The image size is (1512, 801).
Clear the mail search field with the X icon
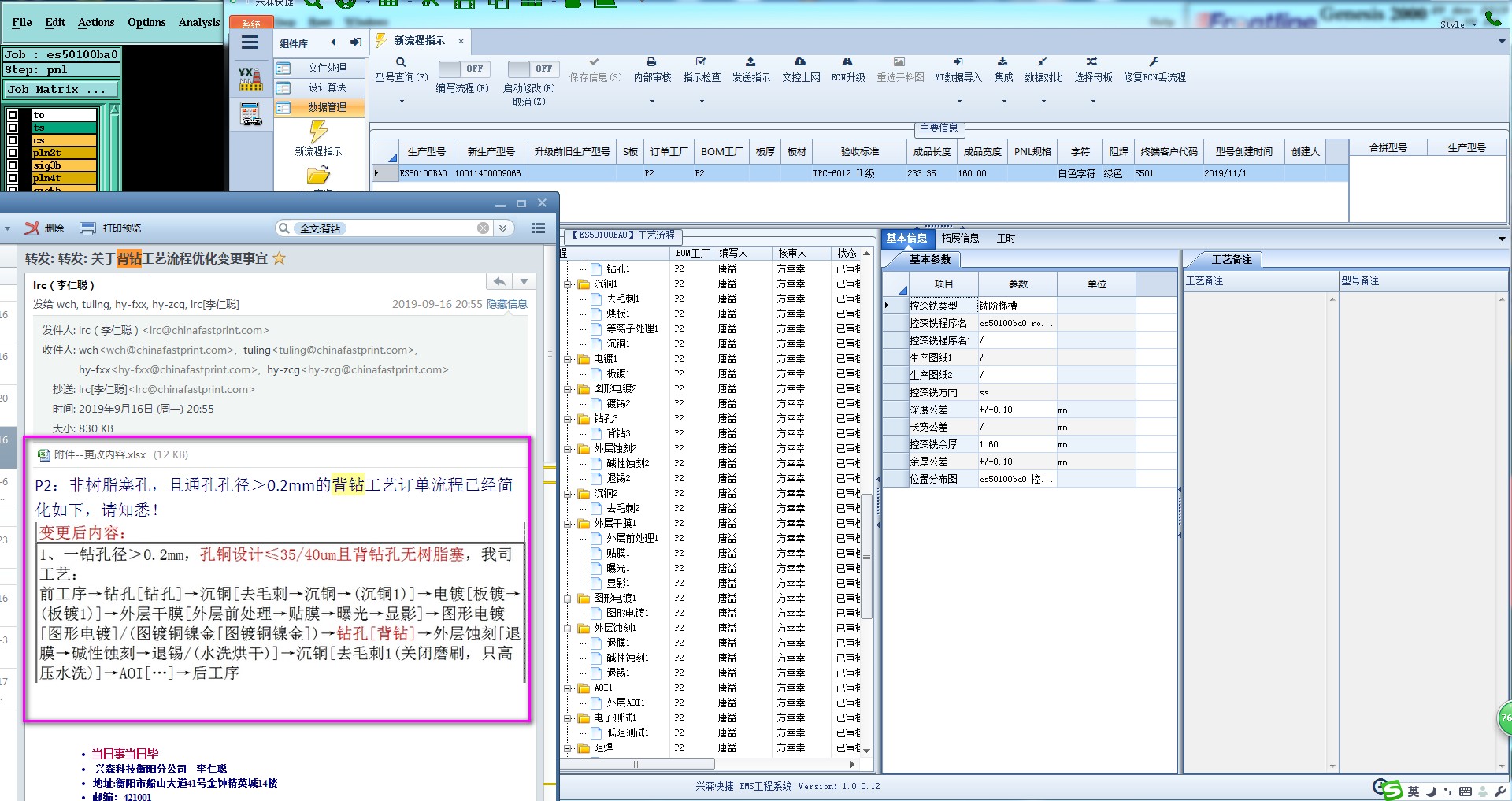483,228
